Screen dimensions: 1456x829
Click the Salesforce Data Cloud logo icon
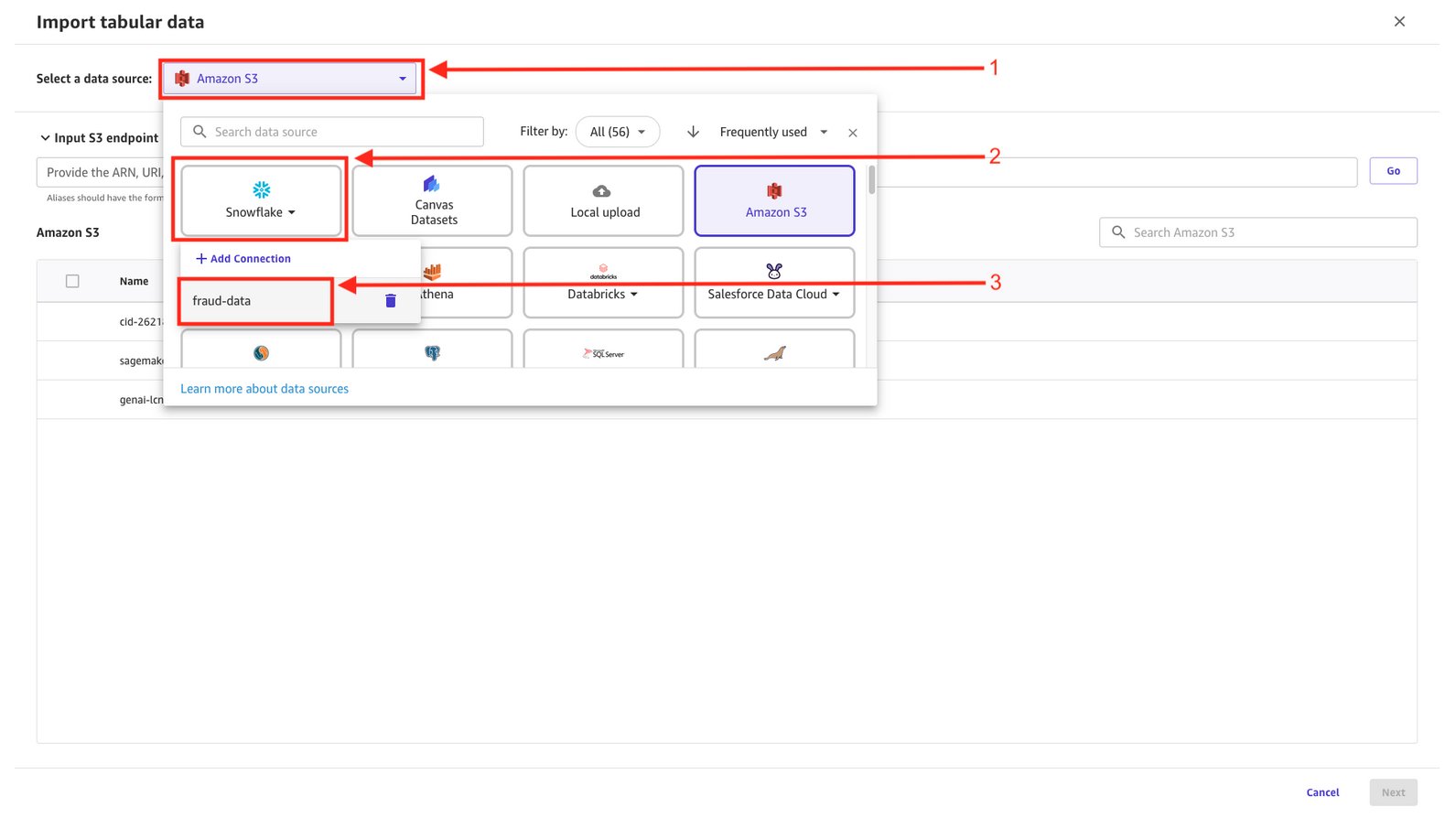pos(774,271)
